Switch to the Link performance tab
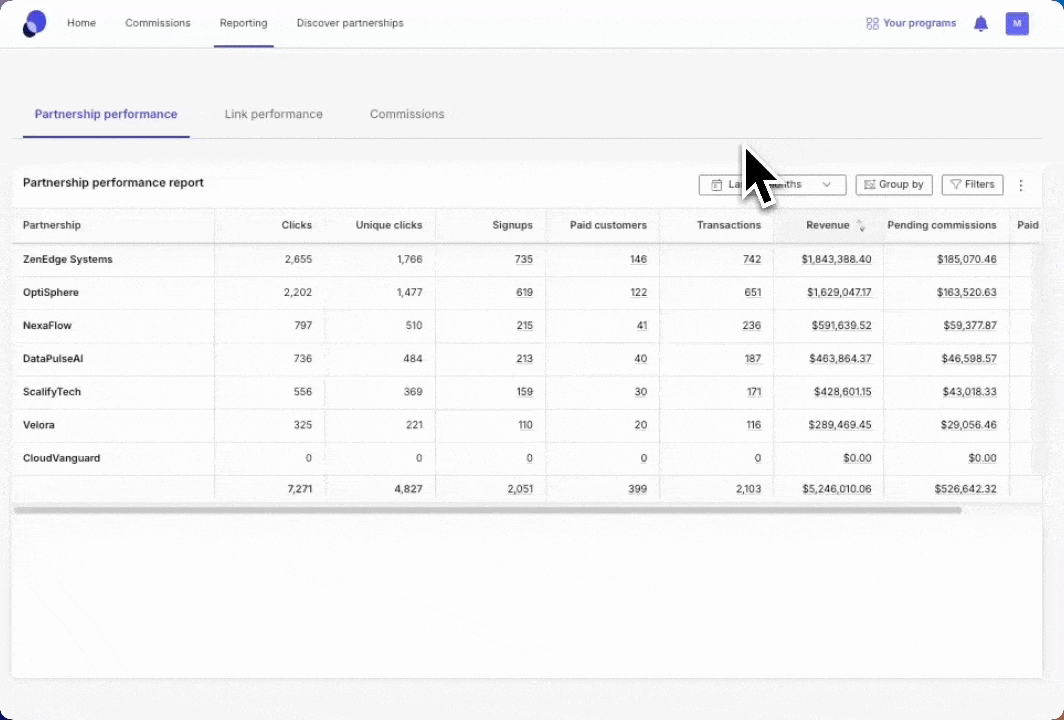 [273, 114]
